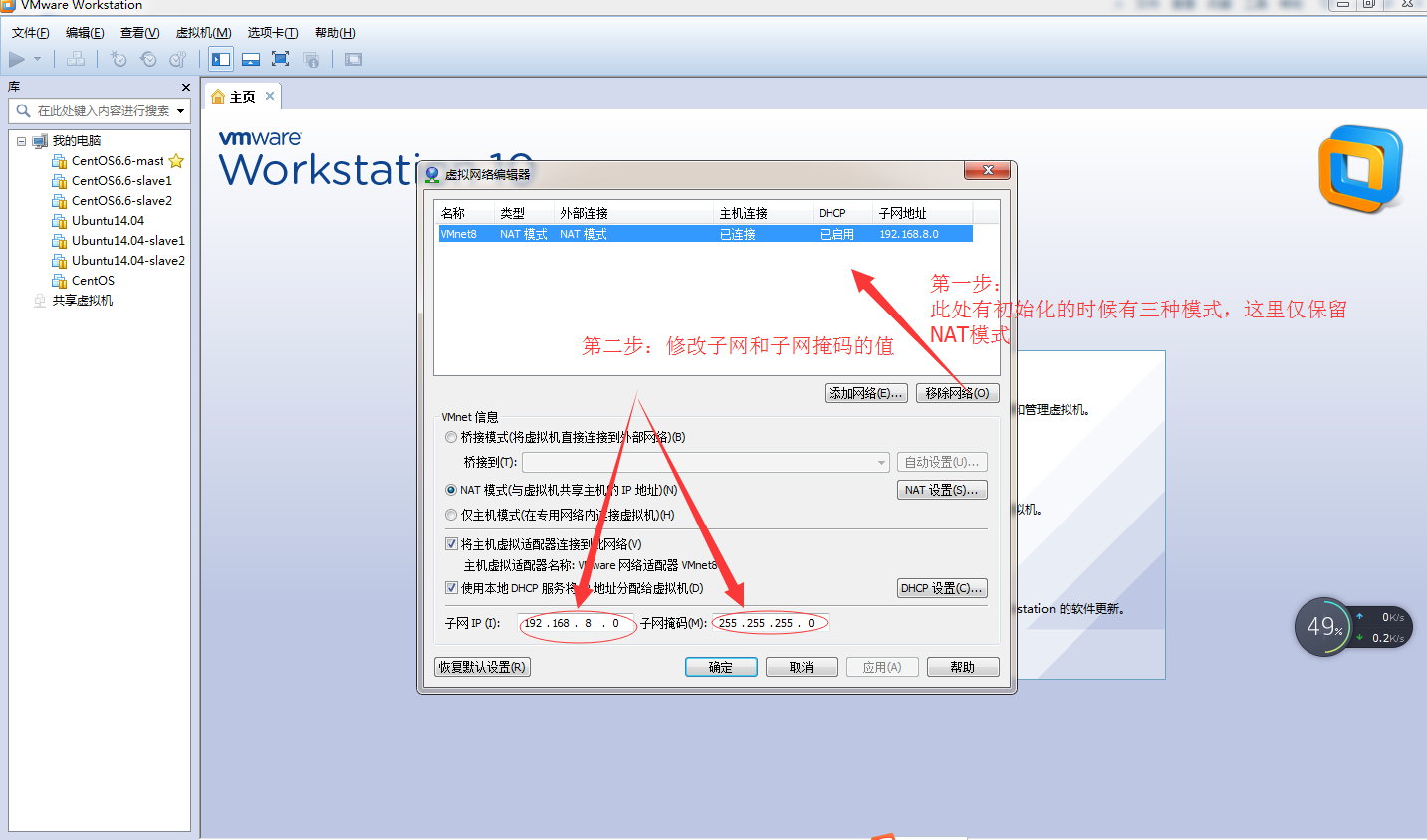Click the power on (play) toolbar icon
1427x840 pixels.
(17, 59)
